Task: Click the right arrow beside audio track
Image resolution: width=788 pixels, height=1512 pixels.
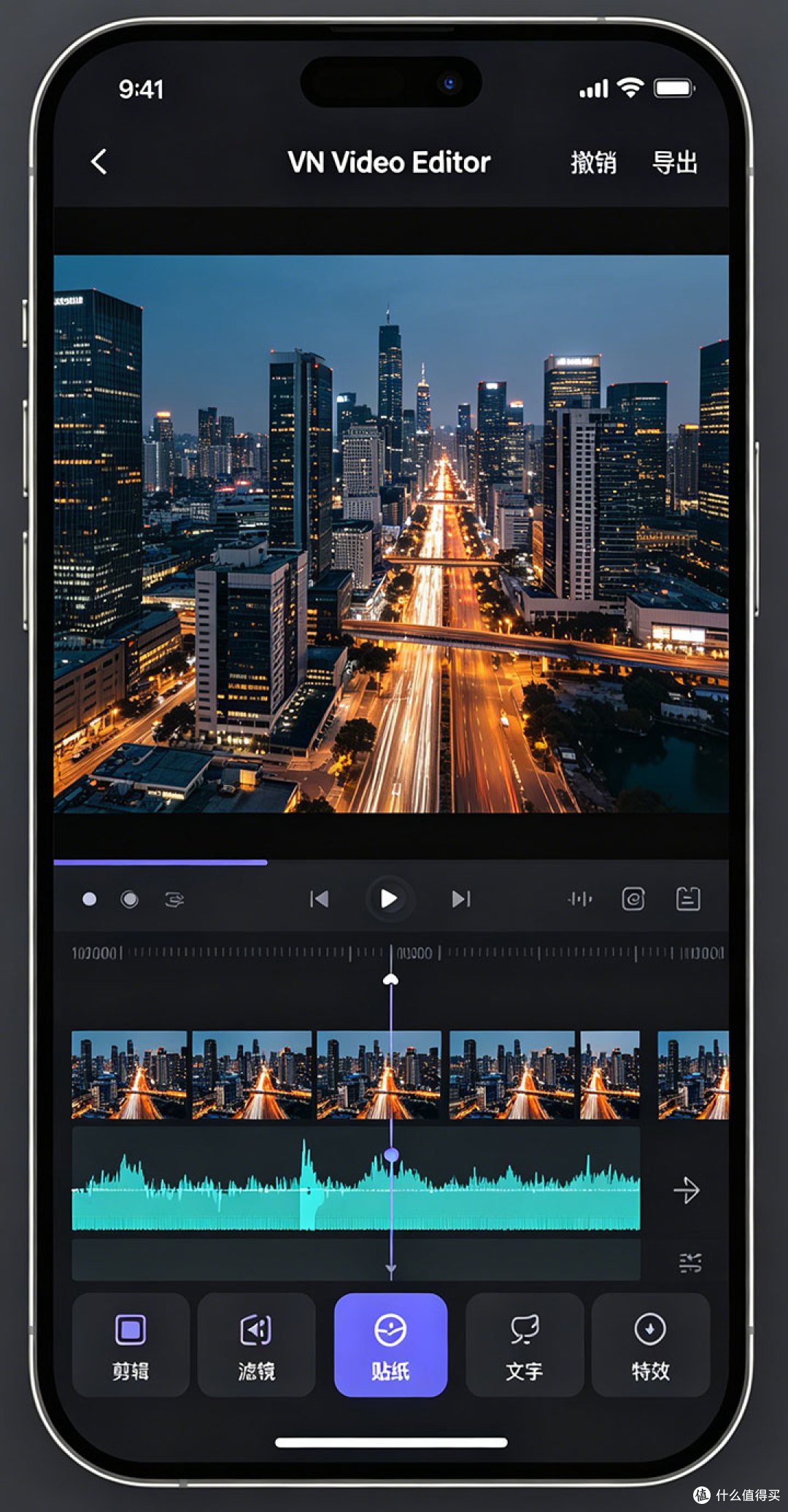Action: pos(687,1190)
